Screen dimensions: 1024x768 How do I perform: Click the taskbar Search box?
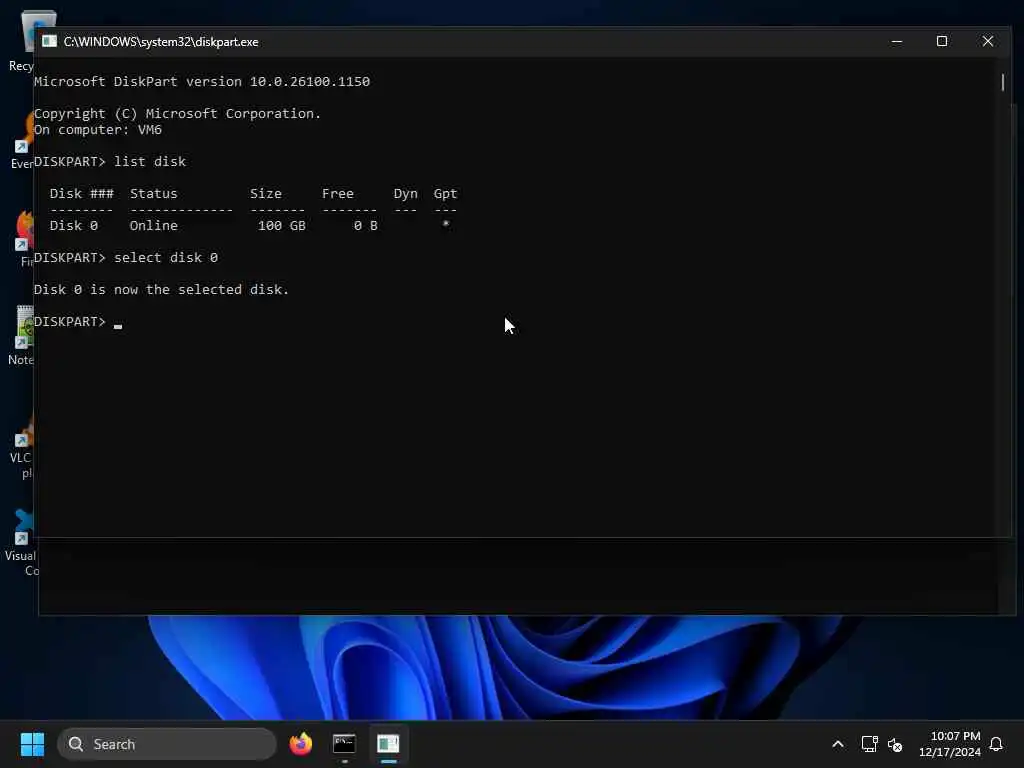[167, 744]
